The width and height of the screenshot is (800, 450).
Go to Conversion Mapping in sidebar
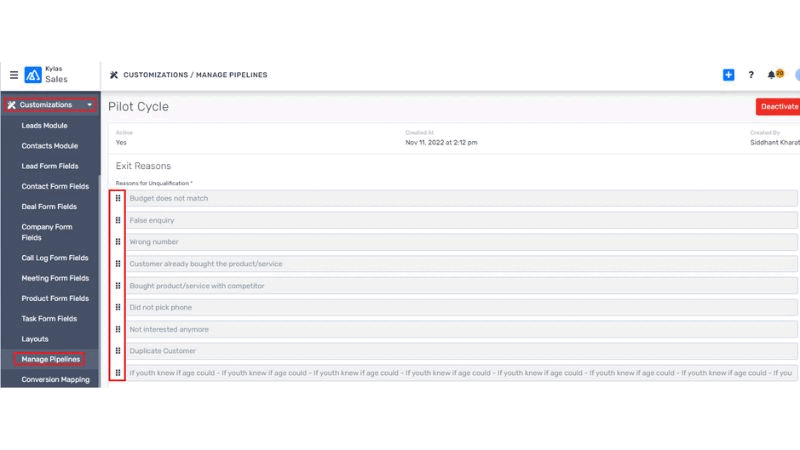pyautogui.click(x=55, y=380)
